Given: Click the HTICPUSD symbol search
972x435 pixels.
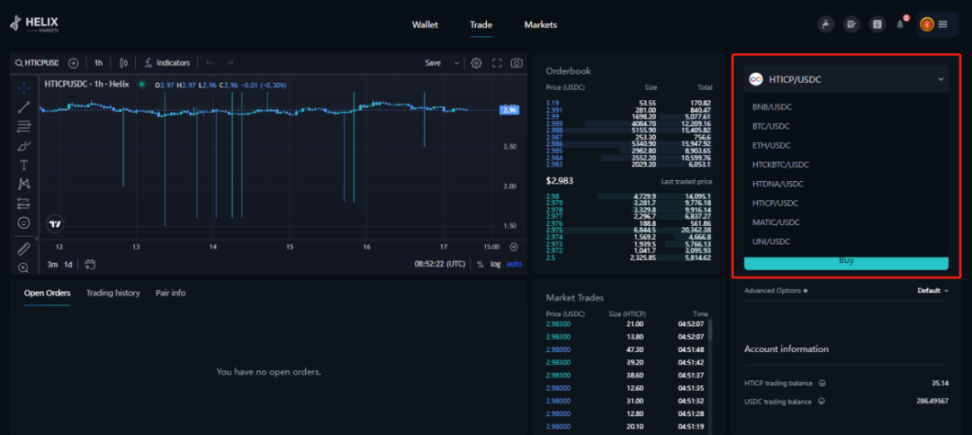Looking at the screenshot, I should click(37, 63).
